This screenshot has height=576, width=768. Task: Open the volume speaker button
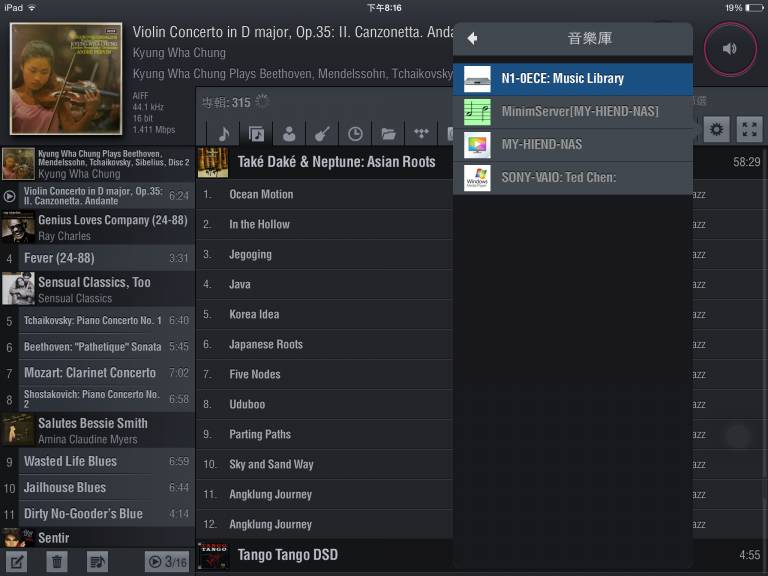(x=730, y=48)
